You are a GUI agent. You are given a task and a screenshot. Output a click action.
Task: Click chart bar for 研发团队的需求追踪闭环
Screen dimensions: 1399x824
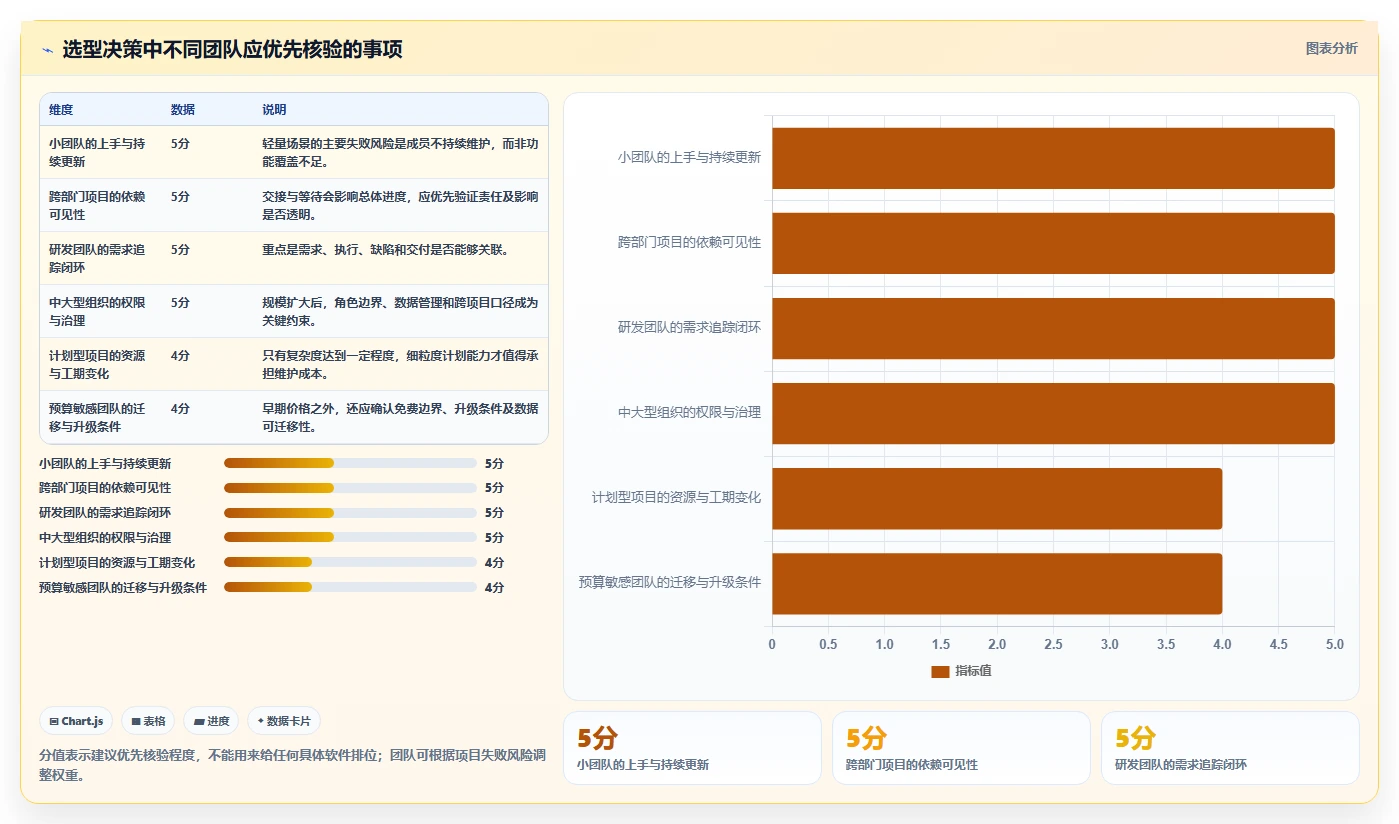coord(1053,328)
